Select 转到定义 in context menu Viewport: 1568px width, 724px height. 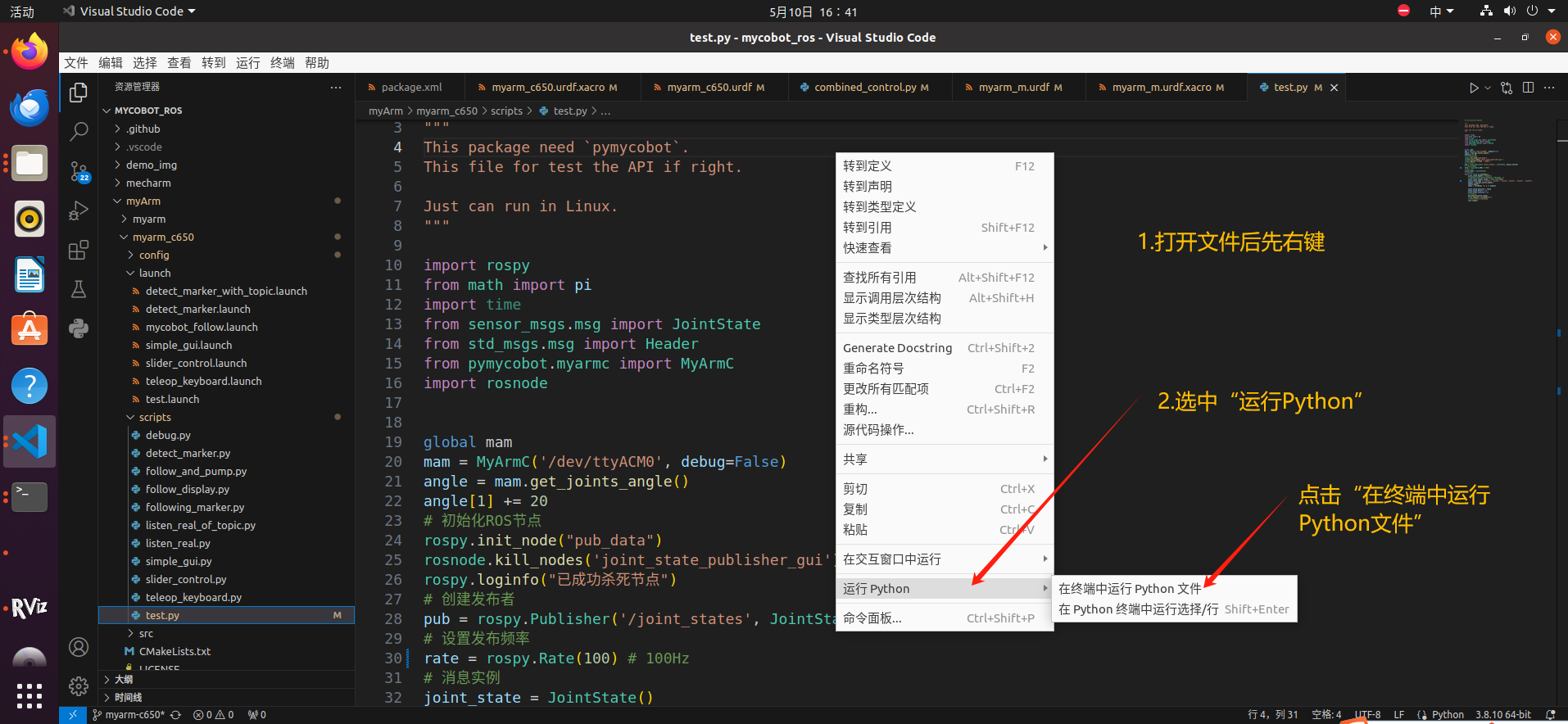945,165
